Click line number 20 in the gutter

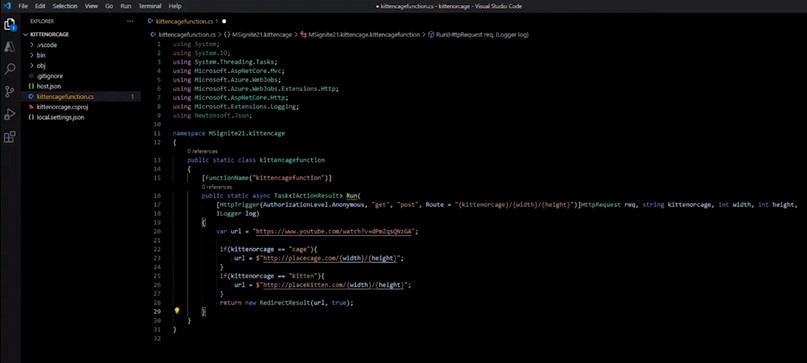(x=157, y=231)
